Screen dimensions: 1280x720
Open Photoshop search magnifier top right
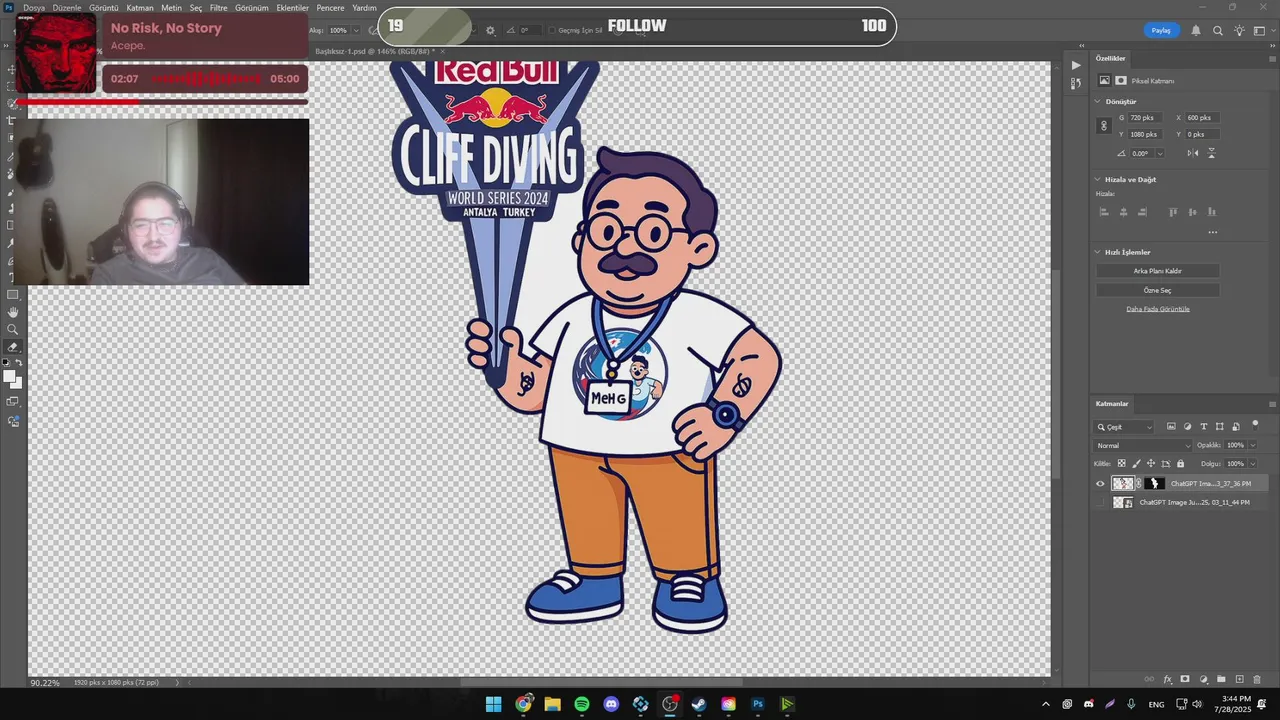1217,30
